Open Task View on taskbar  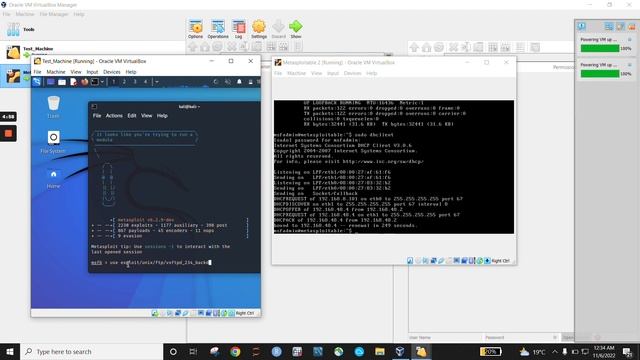pyautogui.click(x=193, y=351)
